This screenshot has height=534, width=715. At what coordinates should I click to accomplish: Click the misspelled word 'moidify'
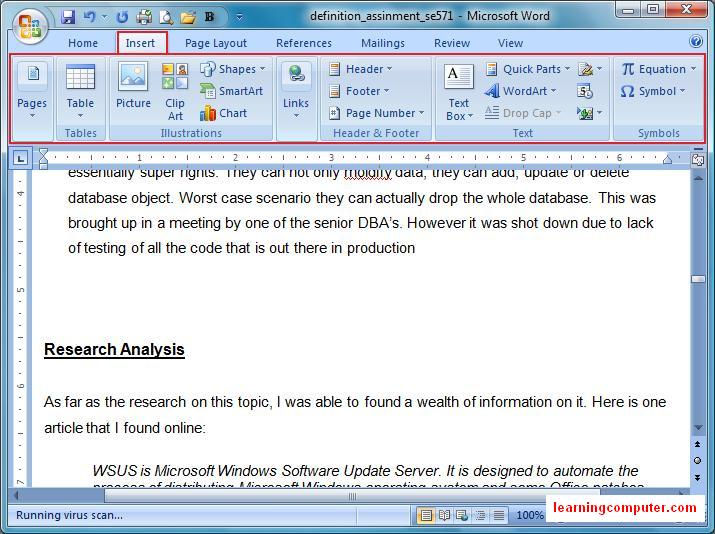pos(368,172)
